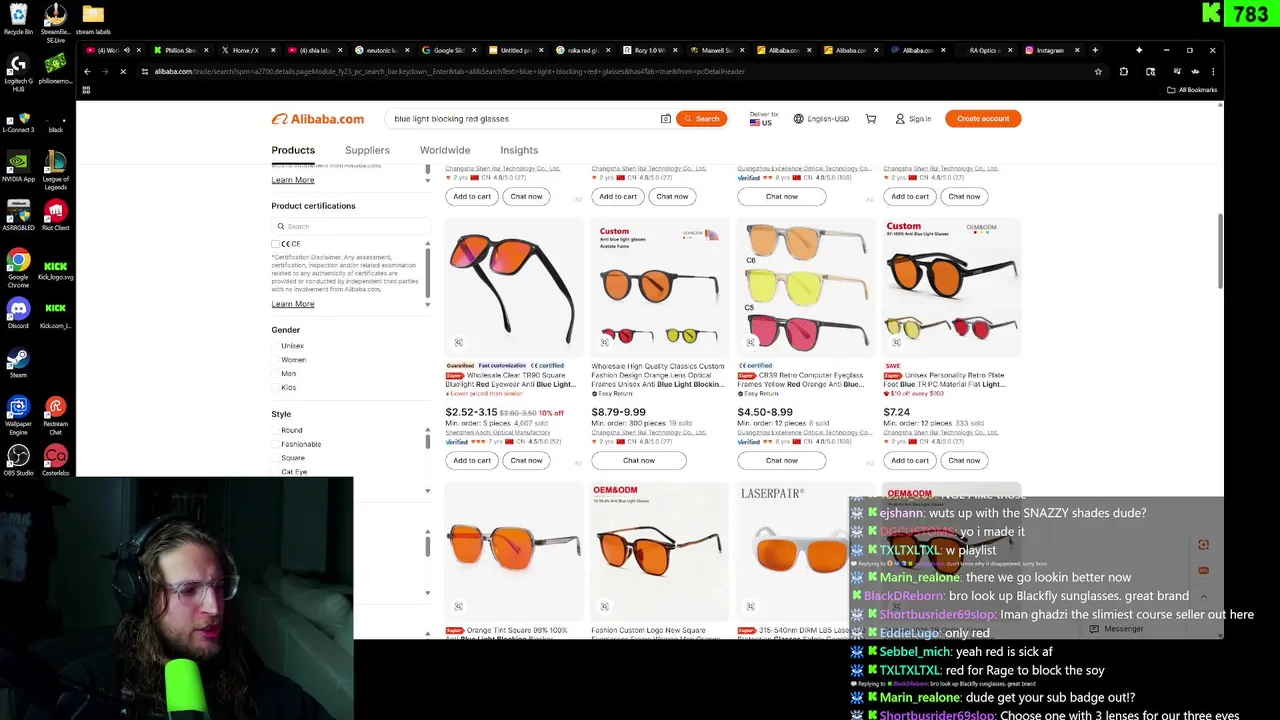
Task: Open the Chrome apps grid icon
Action: (x=86, y=90)
